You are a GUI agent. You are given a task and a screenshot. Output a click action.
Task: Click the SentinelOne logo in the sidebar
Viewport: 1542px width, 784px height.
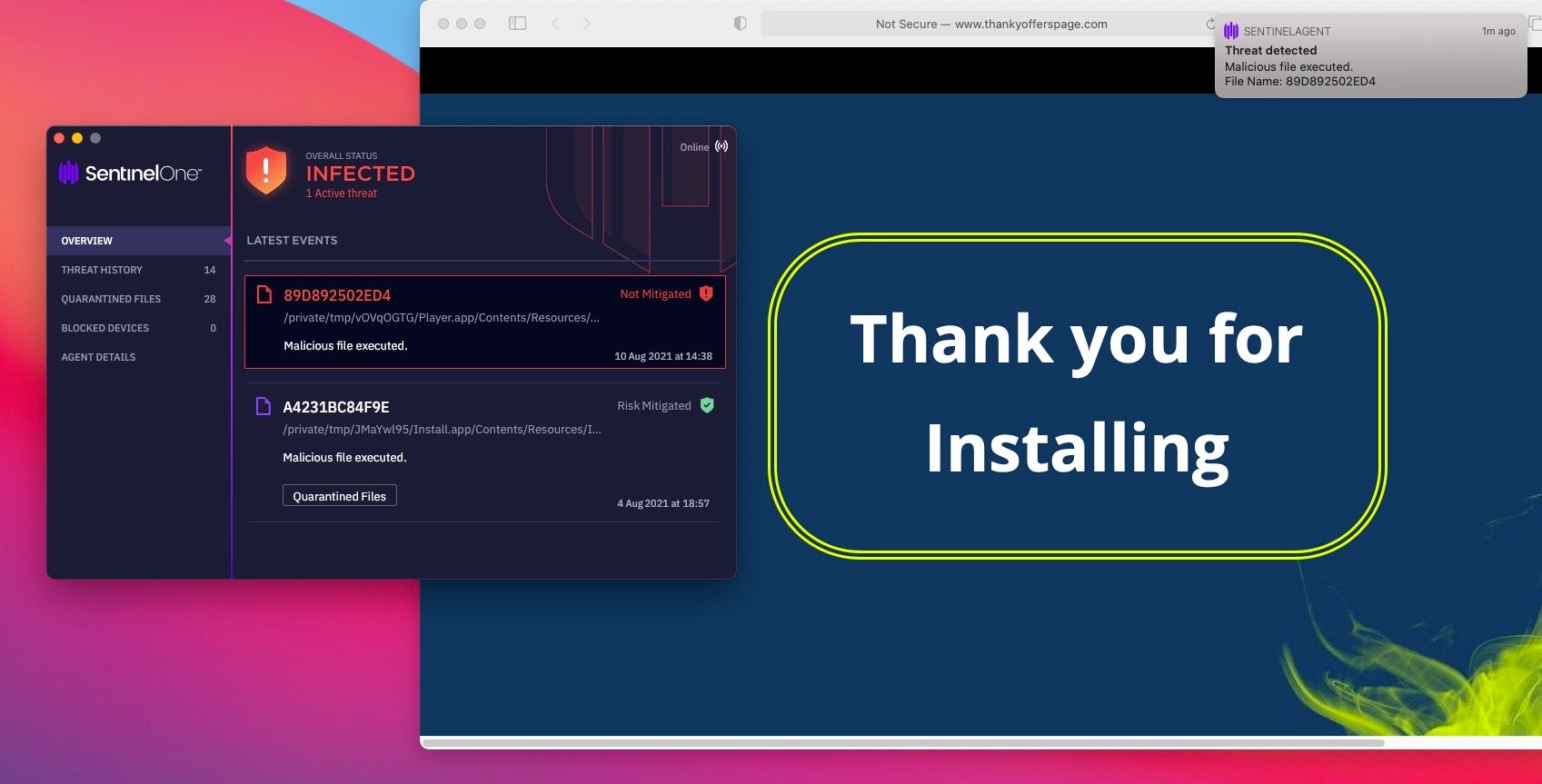coord(130,173)
